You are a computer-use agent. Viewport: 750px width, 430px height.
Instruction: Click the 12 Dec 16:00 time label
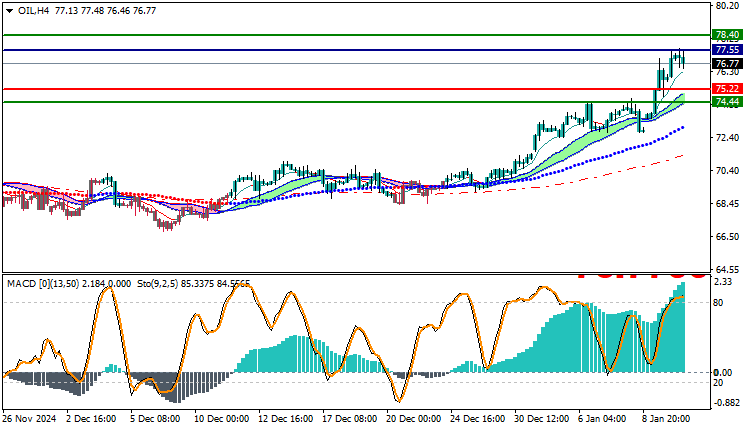click(286, 419)
